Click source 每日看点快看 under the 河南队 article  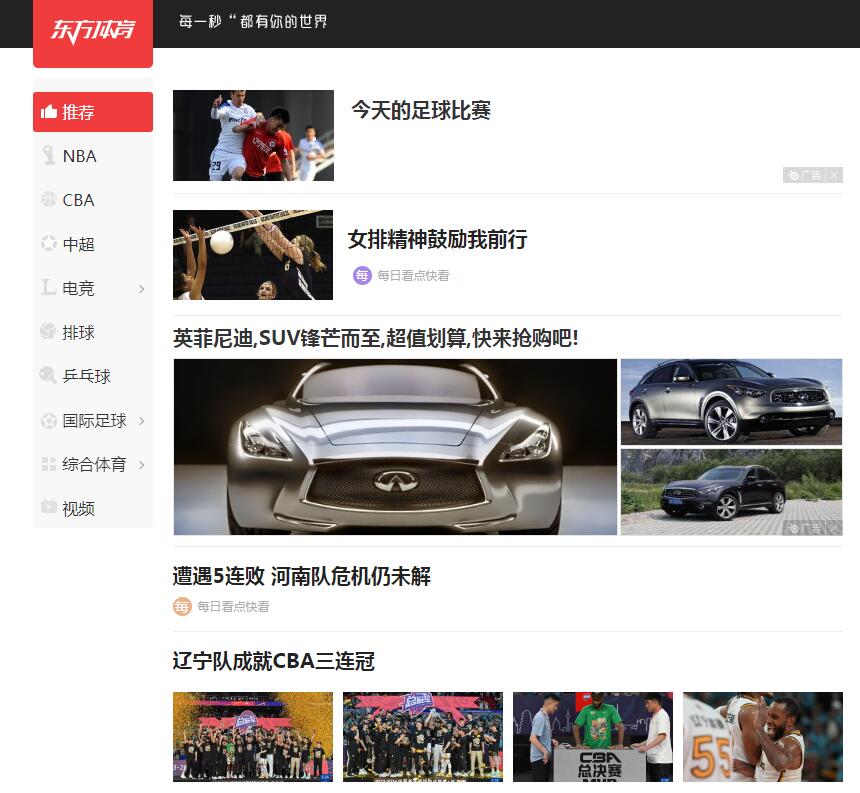pyautogui.click(x=233, y=607)
